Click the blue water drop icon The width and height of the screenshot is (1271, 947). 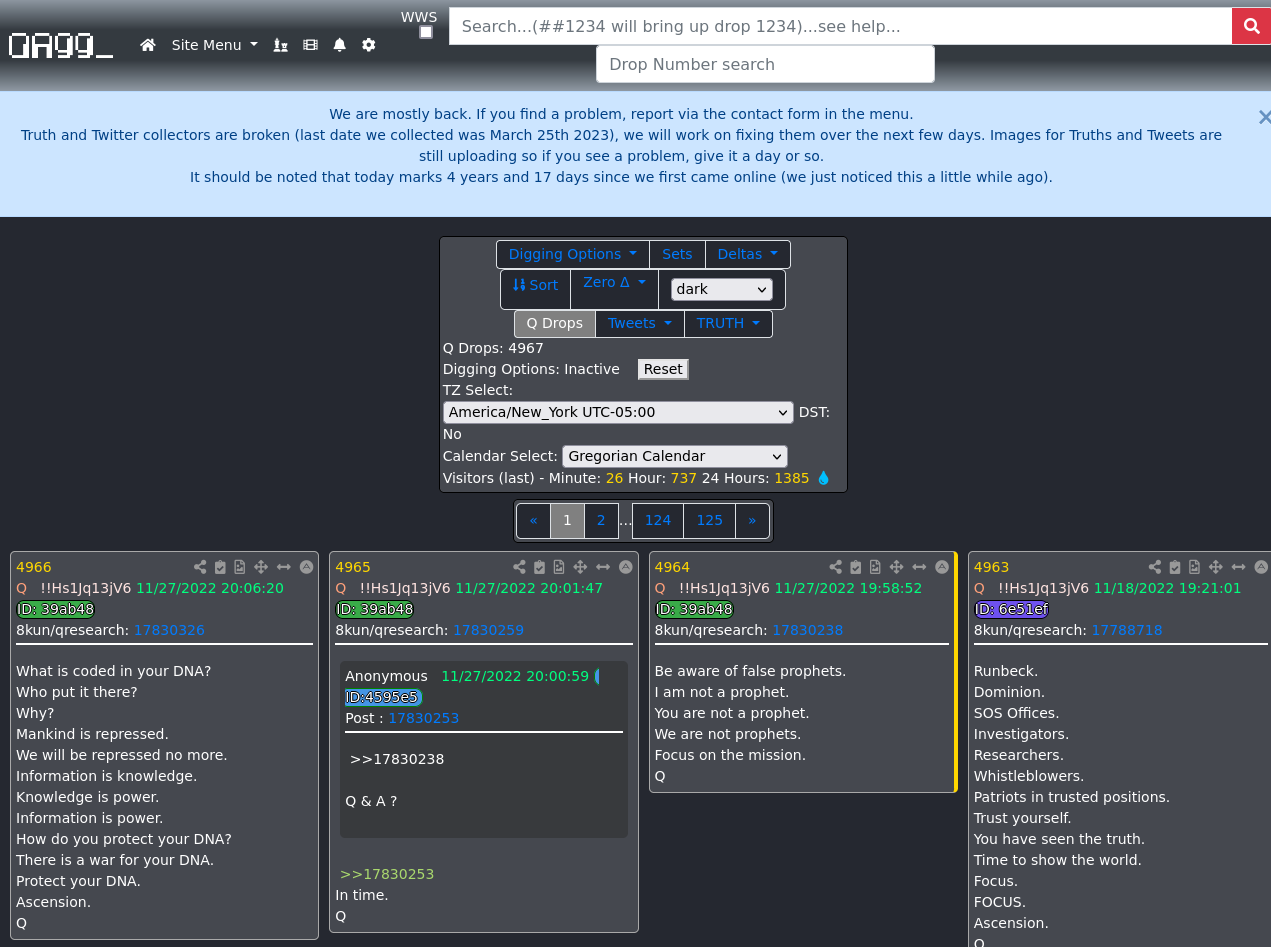824,478
